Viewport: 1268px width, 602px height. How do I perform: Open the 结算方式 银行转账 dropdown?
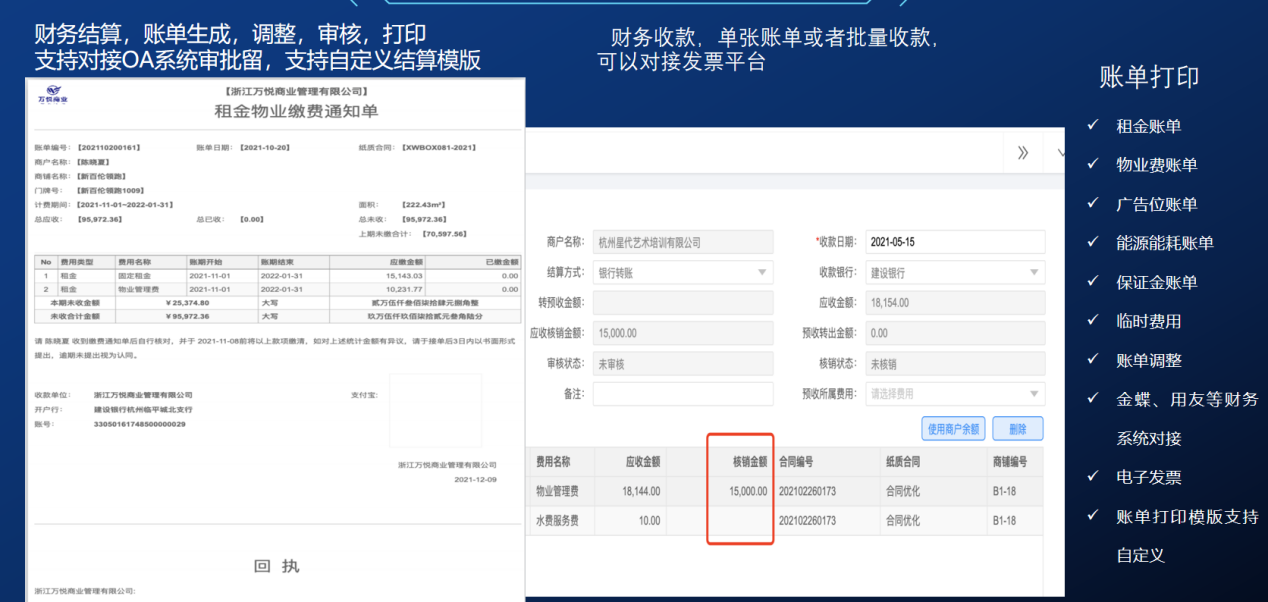(683, 272)
